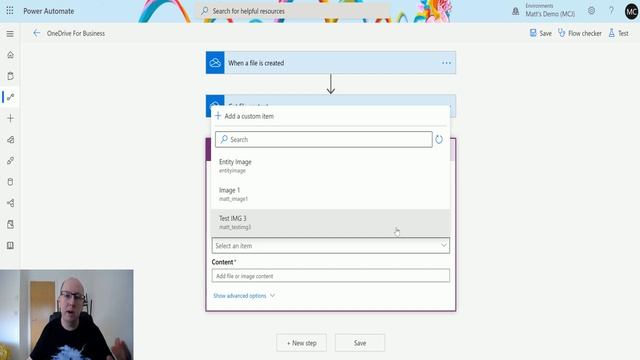Open My flows icon in sidebar

[x=10, y=97]
